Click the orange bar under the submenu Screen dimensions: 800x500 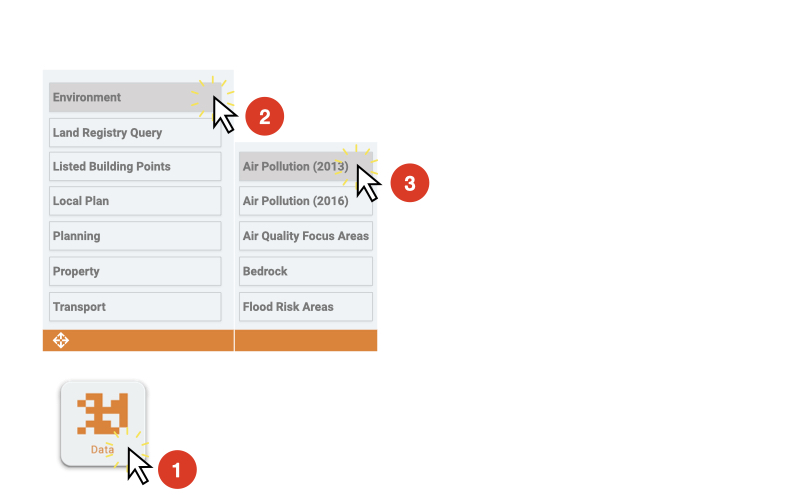tap(306, 340)
